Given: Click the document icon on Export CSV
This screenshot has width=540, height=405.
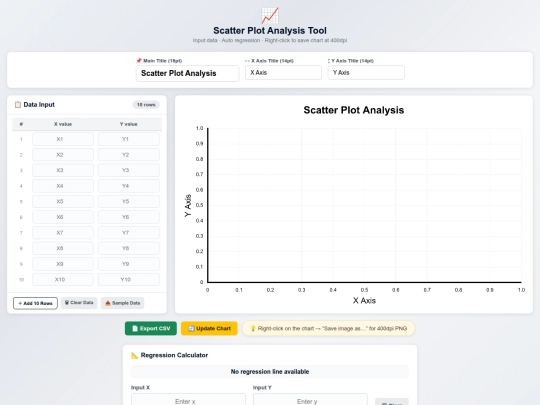Looking at the screenshot, I should pos(135,329).
